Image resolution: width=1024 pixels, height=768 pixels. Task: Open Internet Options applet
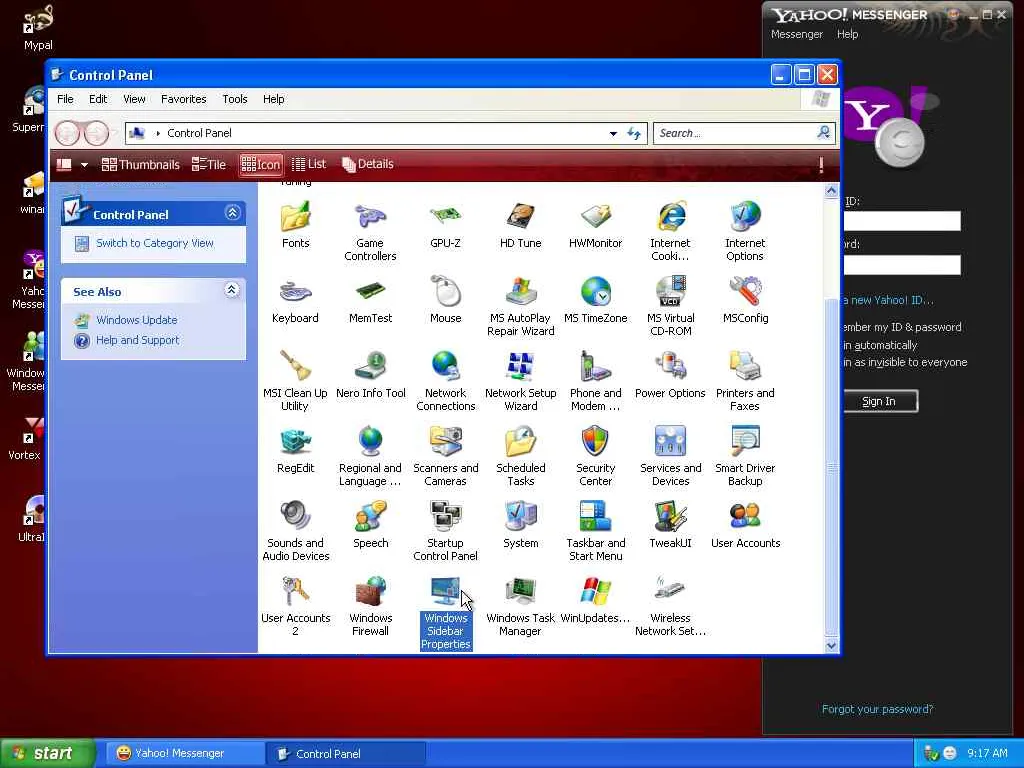[x=745, y=218]
